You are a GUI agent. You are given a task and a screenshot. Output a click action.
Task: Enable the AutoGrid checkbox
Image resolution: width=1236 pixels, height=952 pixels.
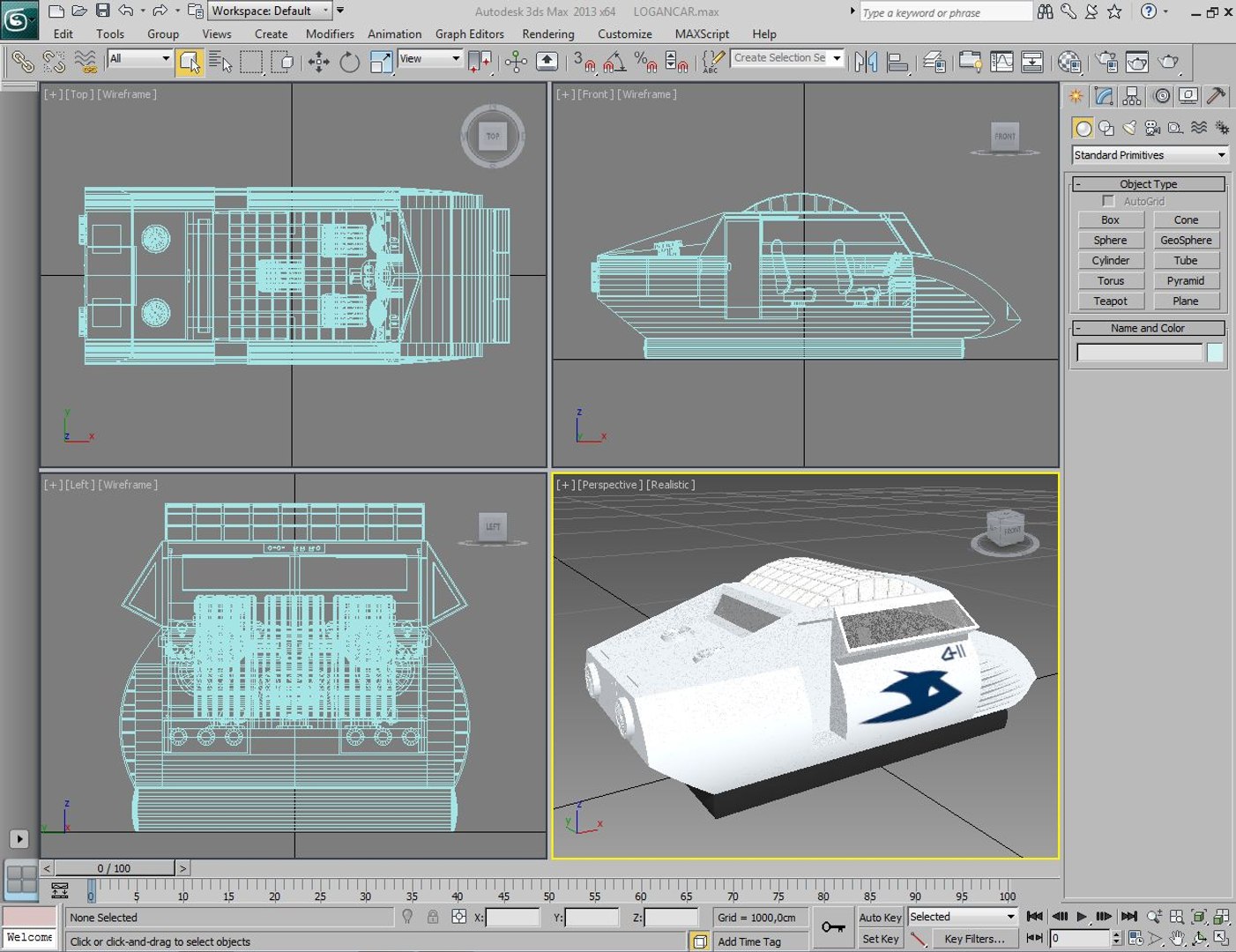[1108, 201]
